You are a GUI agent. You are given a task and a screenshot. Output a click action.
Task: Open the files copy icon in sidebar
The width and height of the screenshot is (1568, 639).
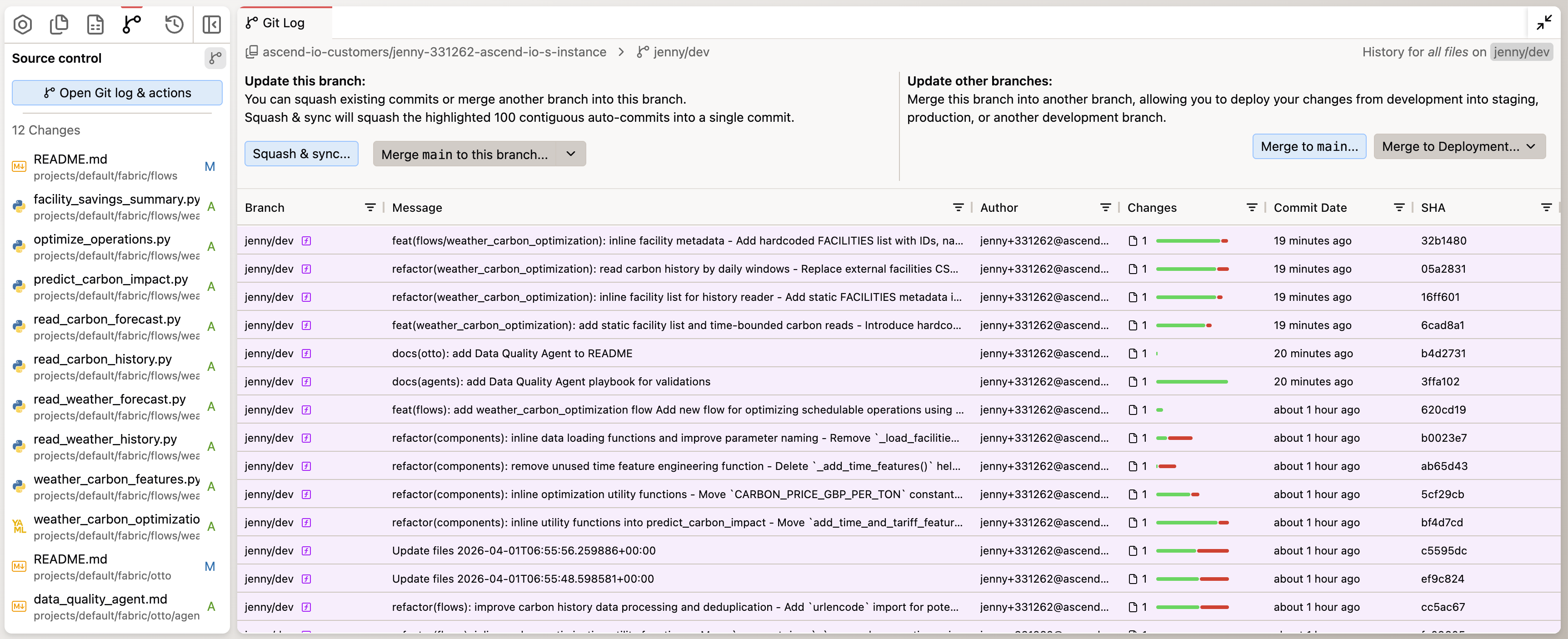tap(59, 25)
